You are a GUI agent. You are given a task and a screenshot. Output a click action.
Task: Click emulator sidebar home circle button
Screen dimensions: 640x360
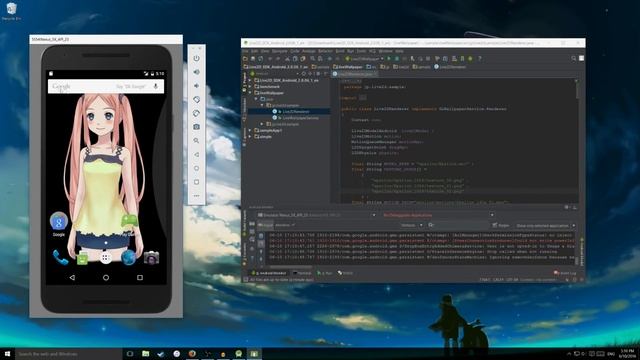(196, 168)
